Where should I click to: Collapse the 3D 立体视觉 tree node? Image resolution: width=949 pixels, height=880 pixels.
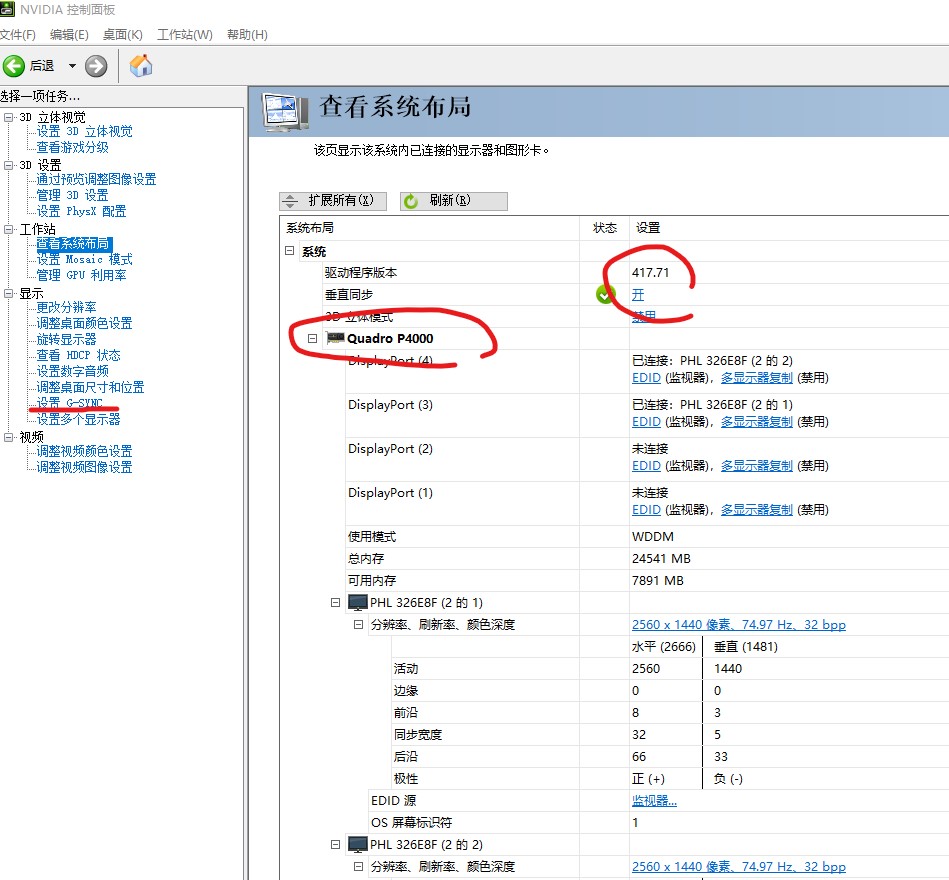8,117
